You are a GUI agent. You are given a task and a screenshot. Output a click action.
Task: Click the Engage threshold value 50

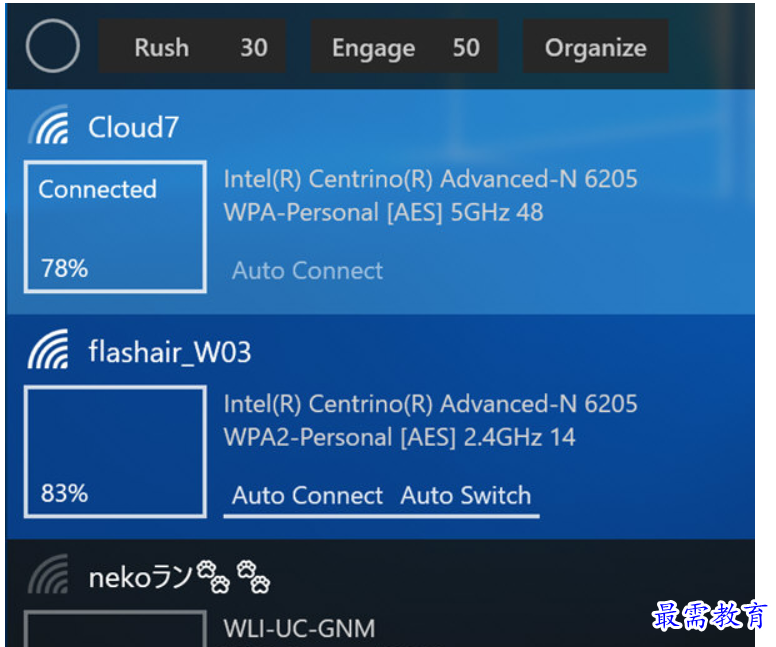(465, 47)
